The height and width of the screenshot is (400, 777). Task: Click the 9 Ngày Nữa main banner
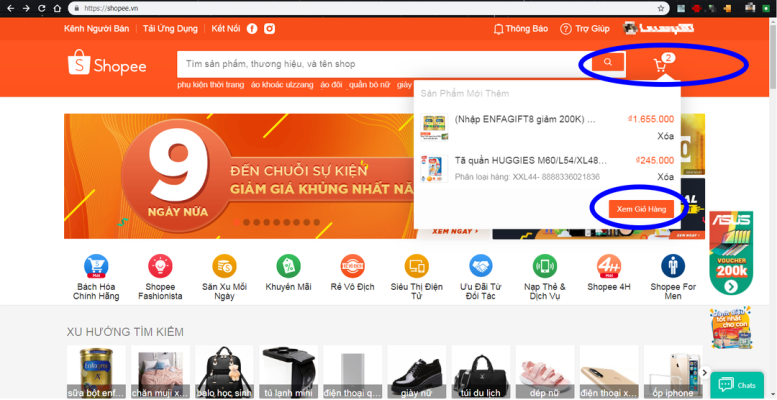(x=239, y=176)
